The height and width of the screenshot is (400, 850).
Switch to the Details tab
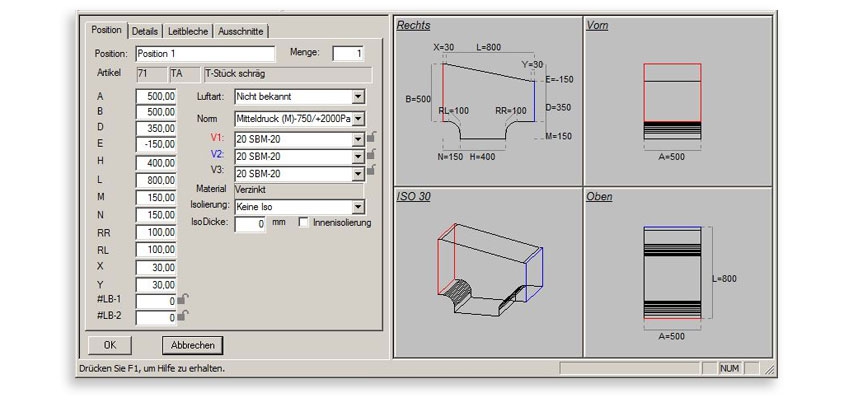pos(145,32)
